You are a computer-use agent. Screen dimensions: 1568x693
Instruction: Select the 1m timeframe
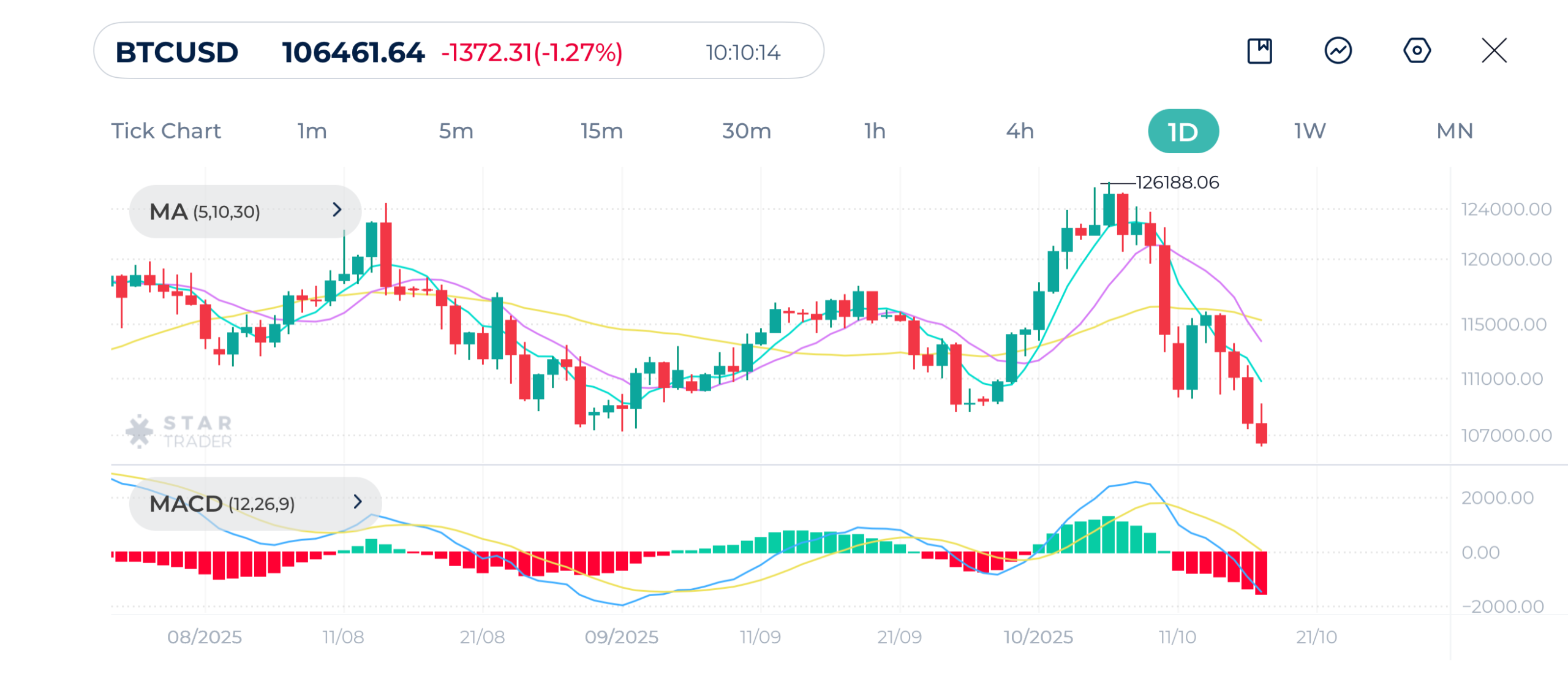pos(312,131)
